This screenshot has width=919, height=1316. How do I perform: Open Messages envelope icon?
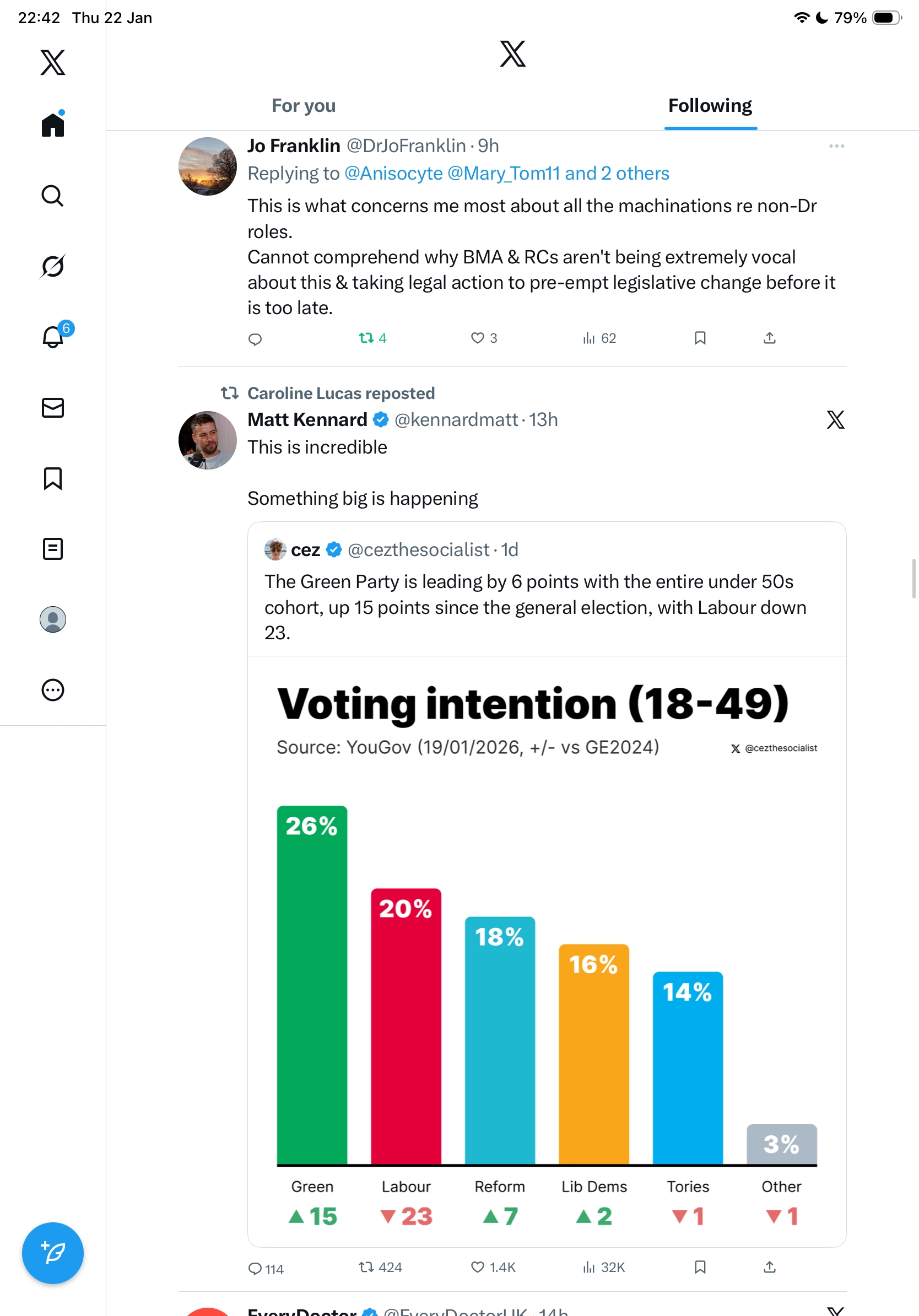click(x=53, y=408)
